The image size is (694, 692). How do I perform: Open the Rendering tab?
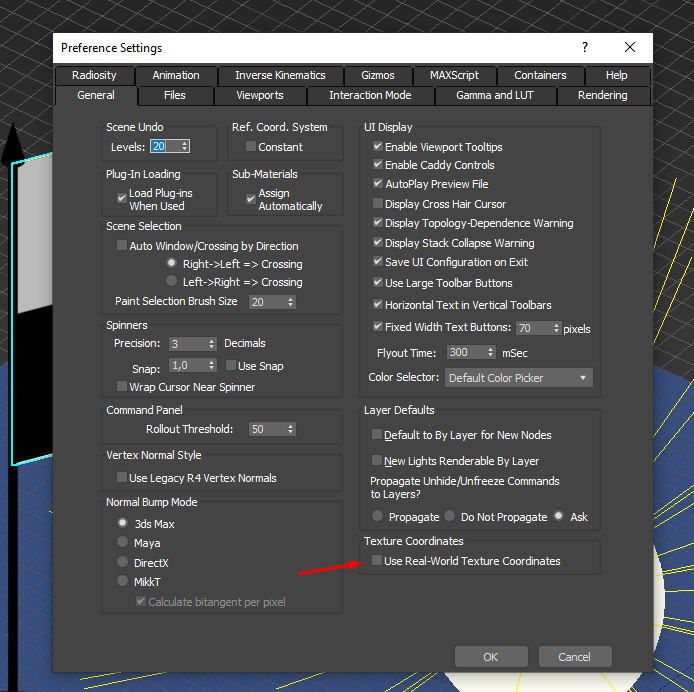[602, 95]
